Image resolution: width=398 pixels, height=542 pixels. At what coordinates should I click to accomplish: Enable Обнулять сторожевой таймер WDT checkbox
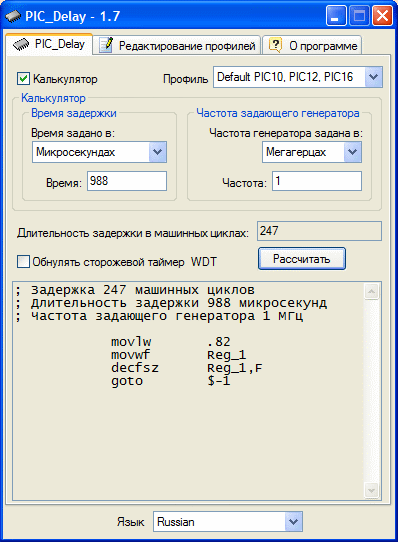tap(23, 262)
